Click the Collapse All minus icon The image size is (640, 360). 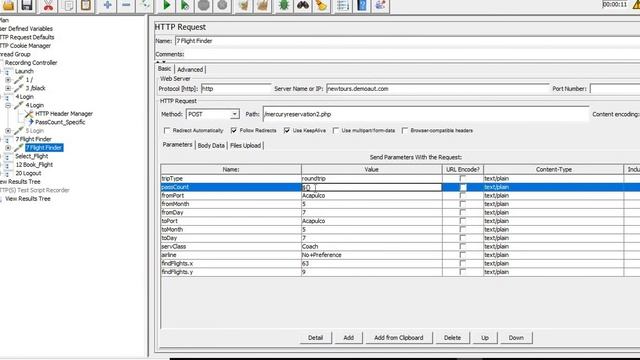point(126,5)
